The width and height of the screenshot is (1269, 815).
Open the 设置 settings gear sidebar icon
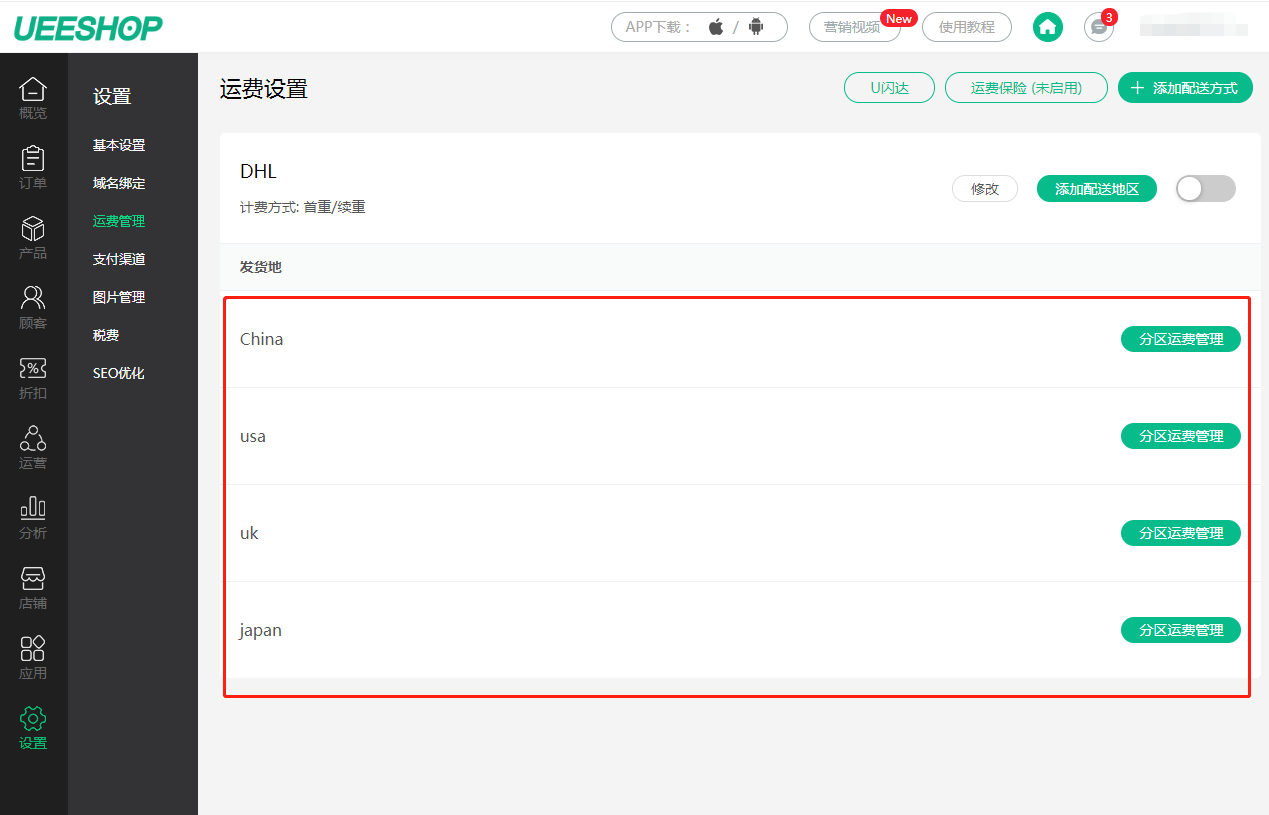point(33,728)
